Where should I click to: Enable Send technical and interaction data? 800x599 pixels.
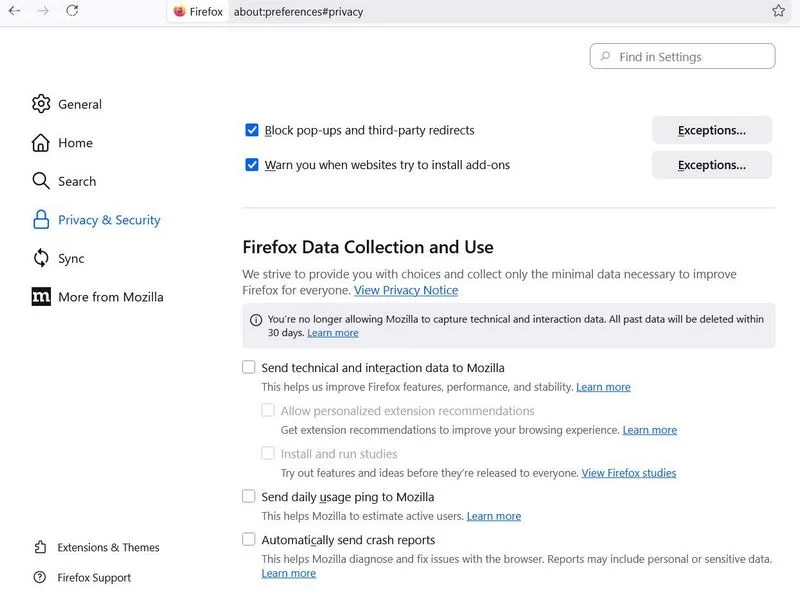[248, 367]
